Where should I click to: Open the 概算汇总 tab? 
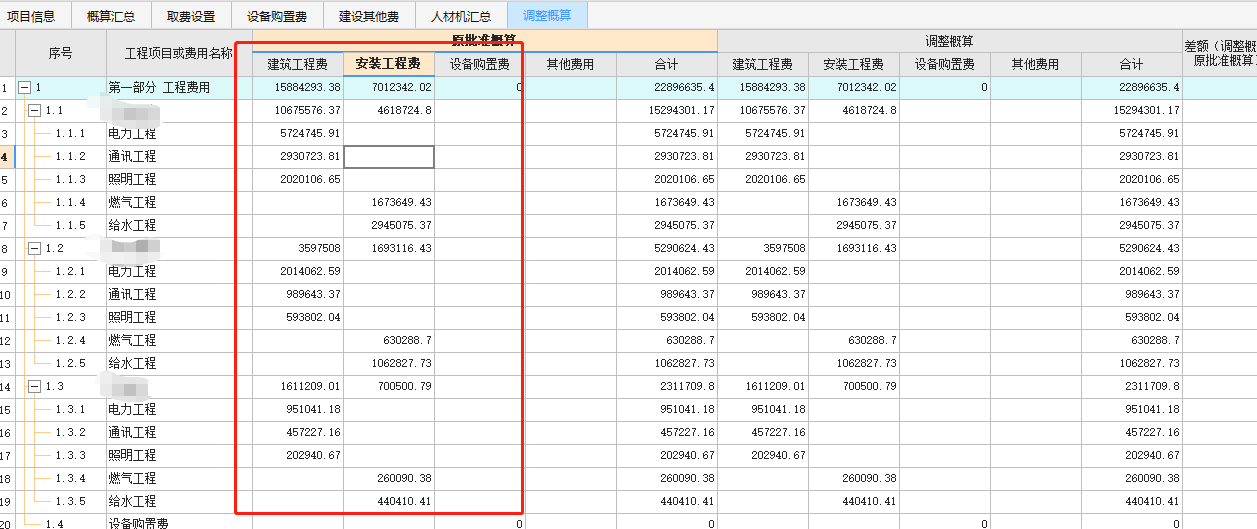coord(111,16)
